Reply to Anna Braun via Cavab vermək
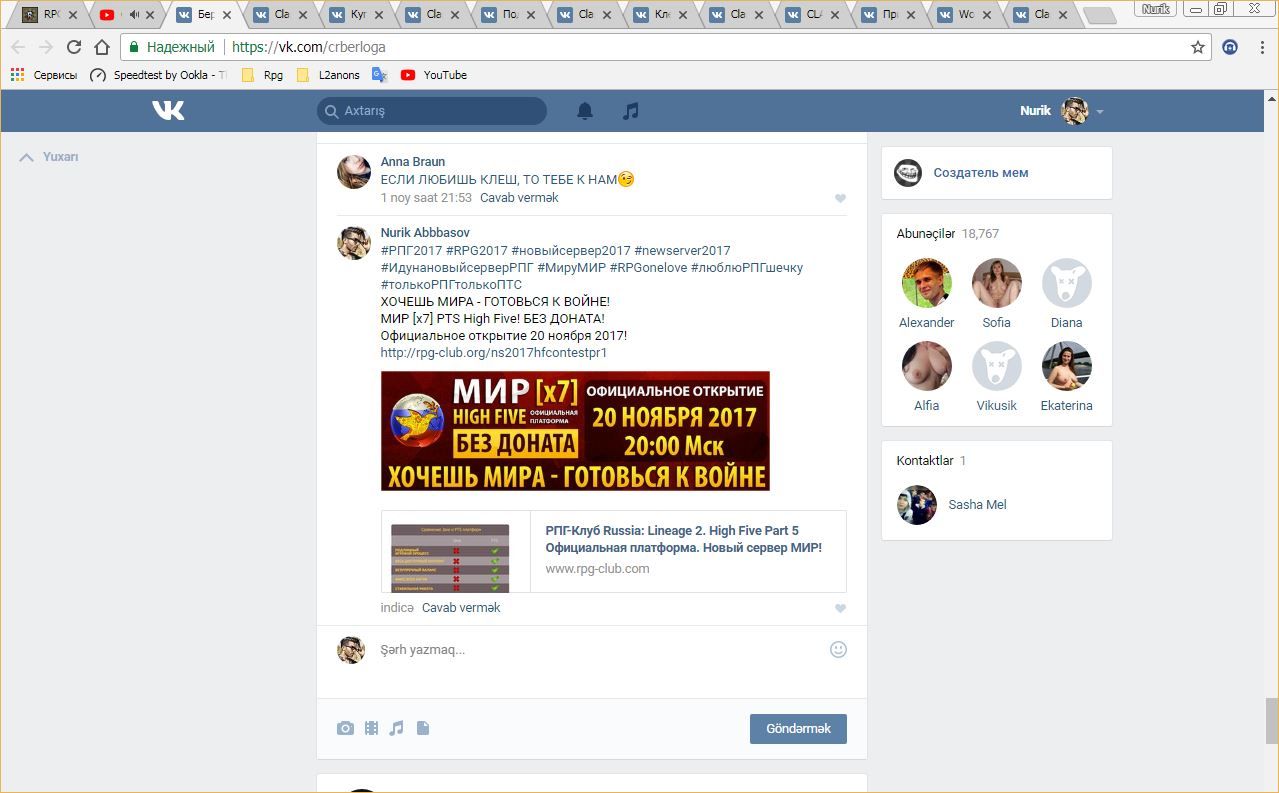This screenshot has height=793, width=1279. coord(519,198)
